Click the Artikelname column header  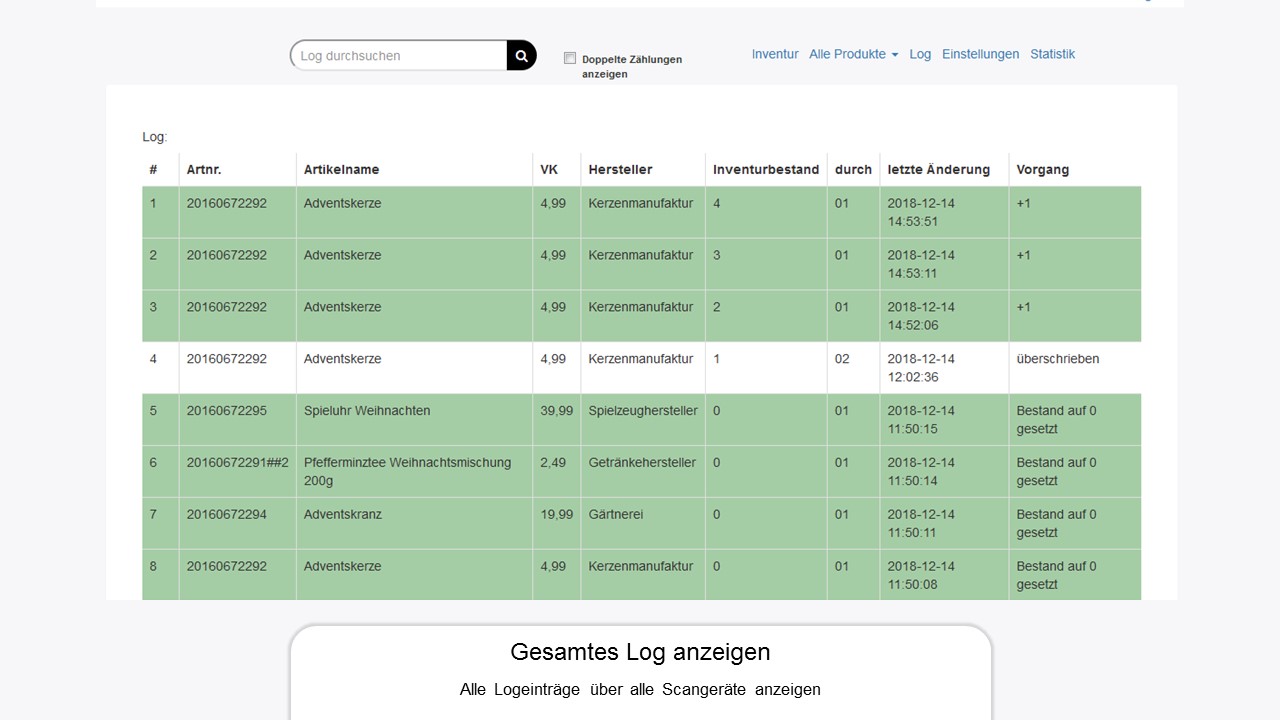coord(341,170)
